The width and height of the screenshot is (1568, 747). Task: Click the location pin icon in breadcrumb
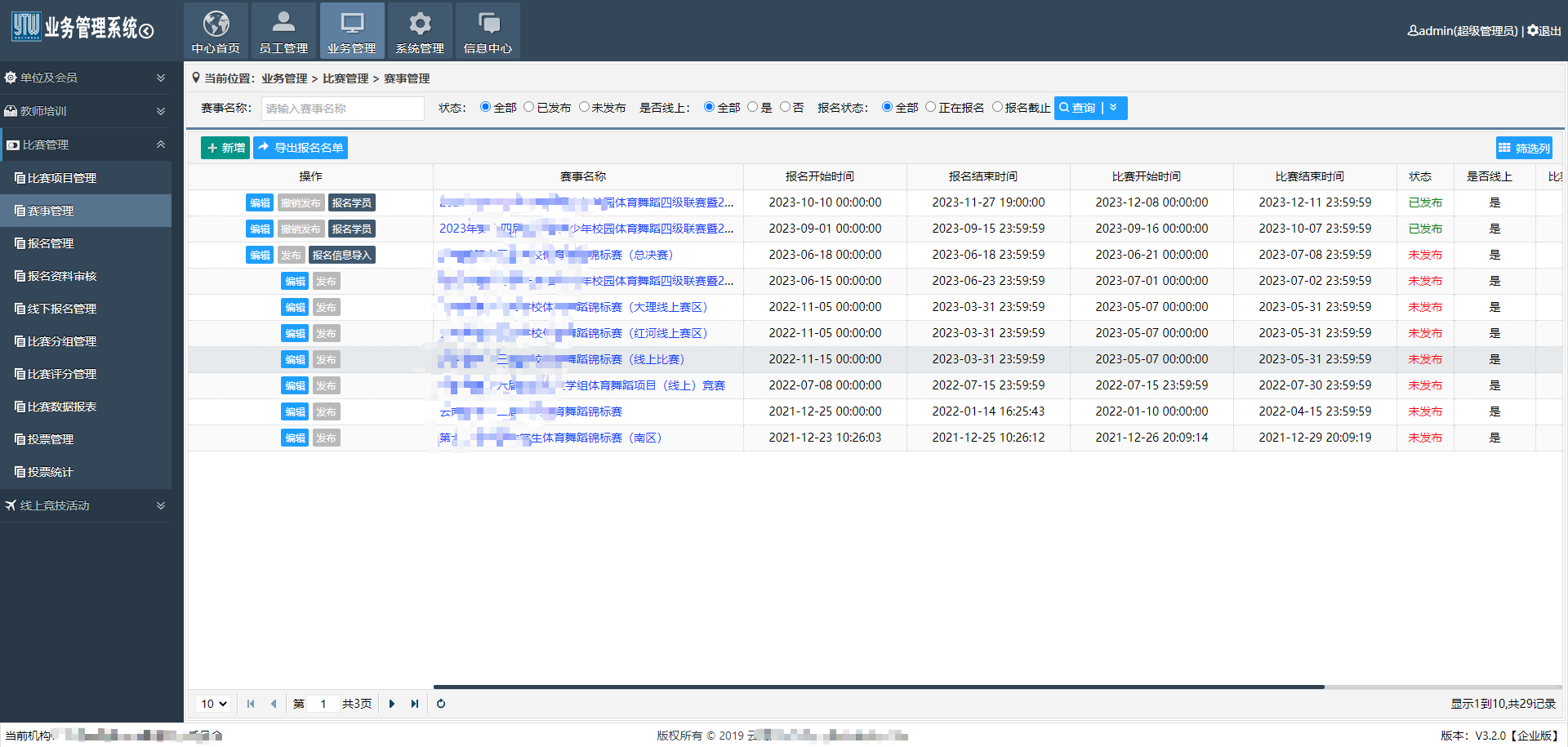[x=196, y=78]
